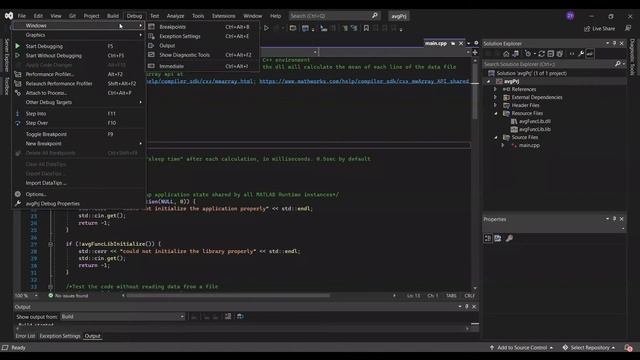Click Switch Views icon in Solution Explorer
The image size is (640, 360).
(x=516, y=54)
